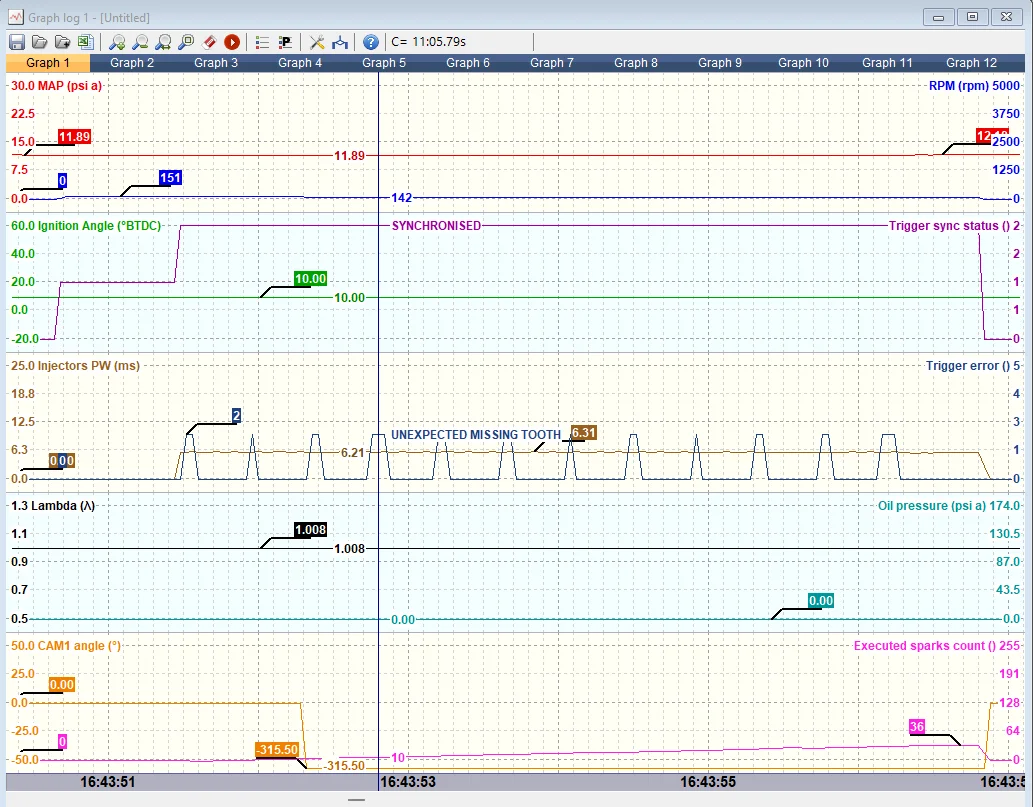
Task: Clear the log with the eraser icon
Action: (210, 42)
